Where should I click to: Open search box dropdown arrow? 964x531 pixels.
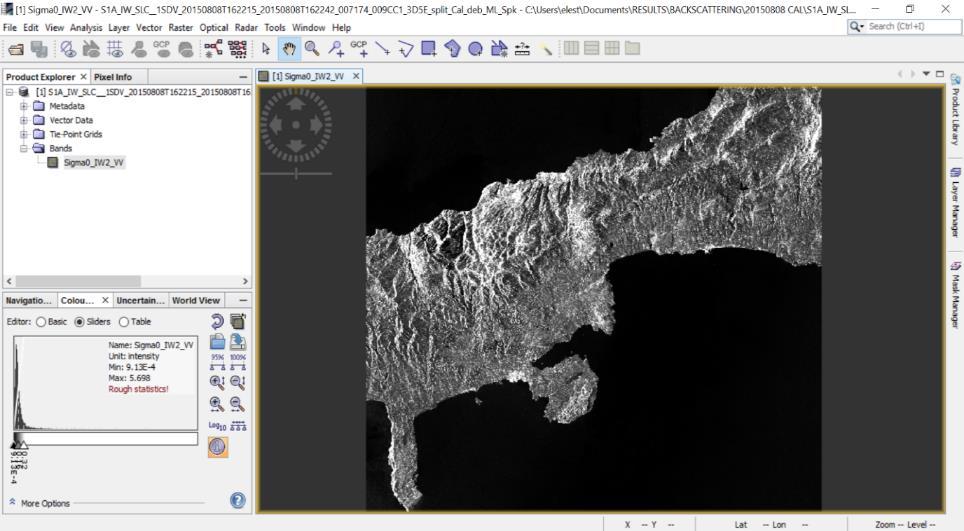tap(862, 26)
